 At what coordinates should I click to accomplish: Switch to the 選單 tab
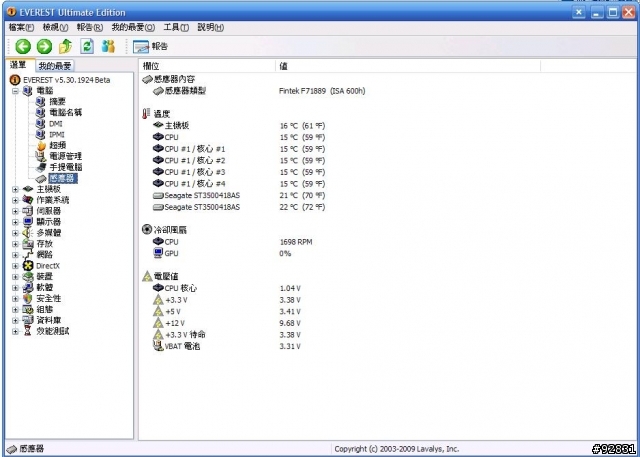point(19,65)
